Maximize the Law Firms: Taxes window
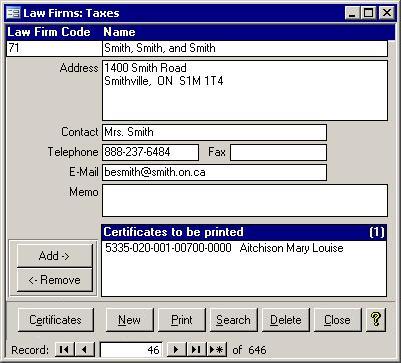Image resolution: width=401 pixels, height=363 pixels. (369, 13)
